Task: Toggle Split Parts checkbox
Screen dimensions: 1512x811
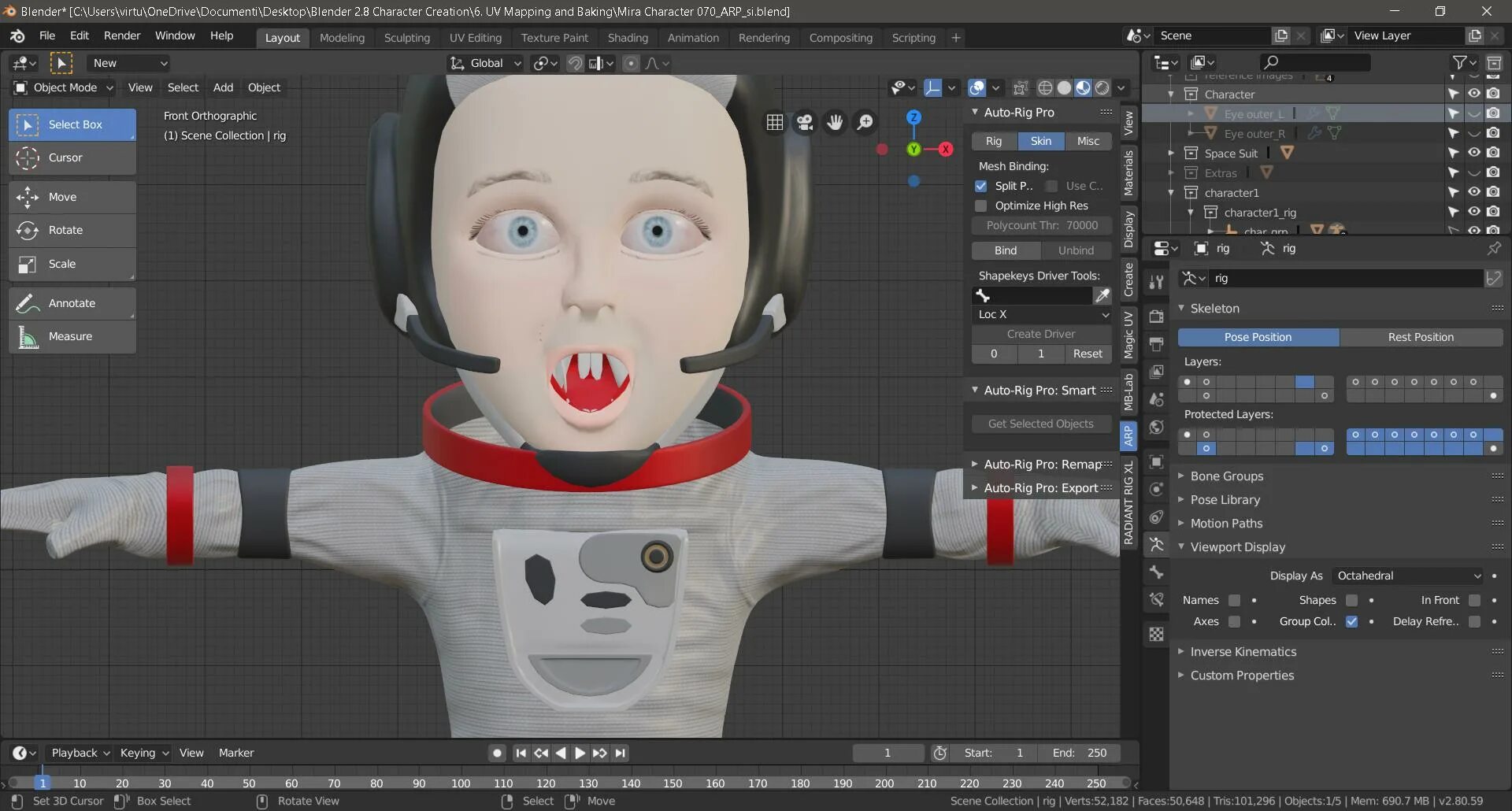Action: (981, 186)
